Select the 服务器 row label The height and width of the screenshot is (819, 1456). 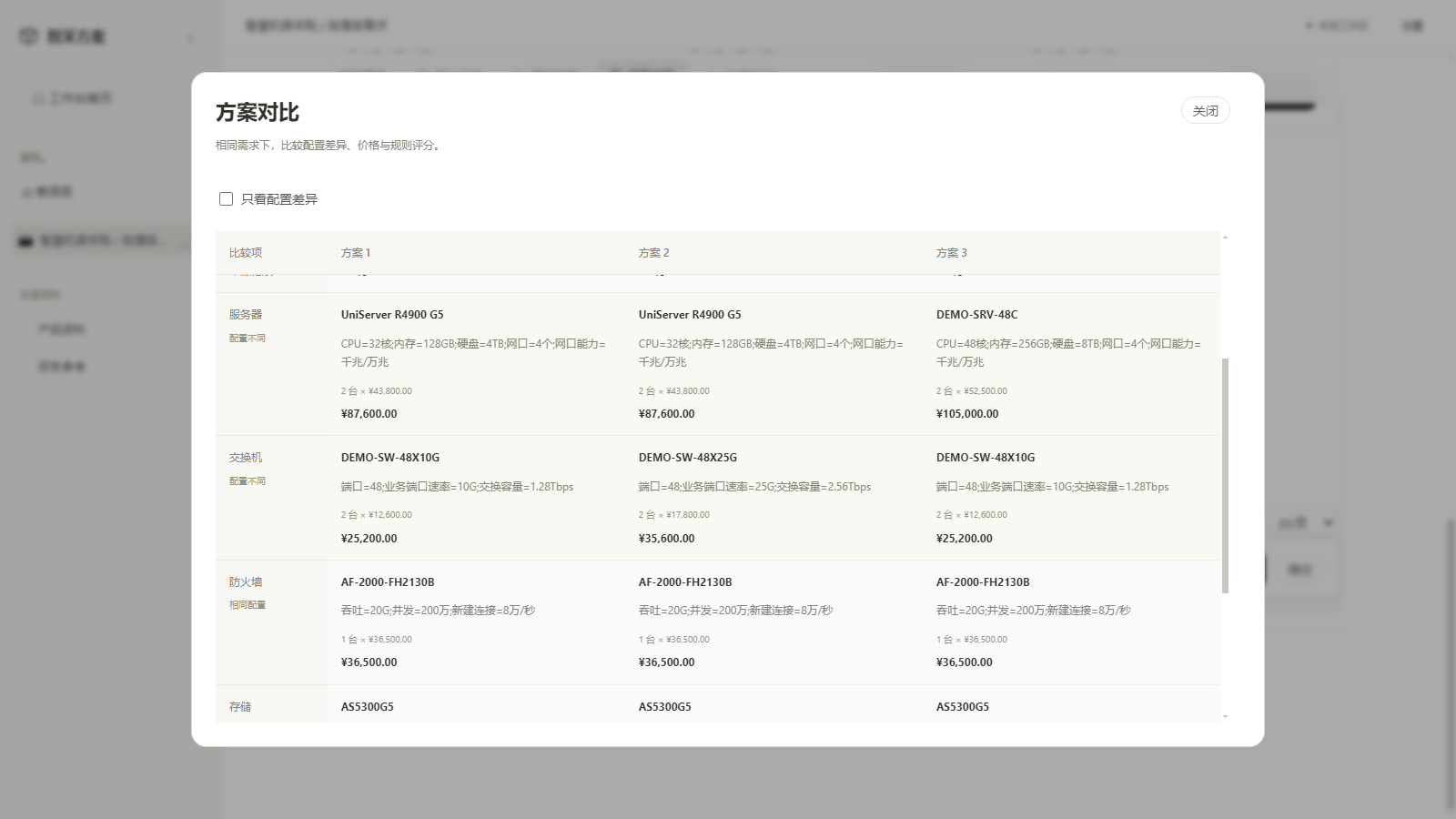click(x=246, y=315)
